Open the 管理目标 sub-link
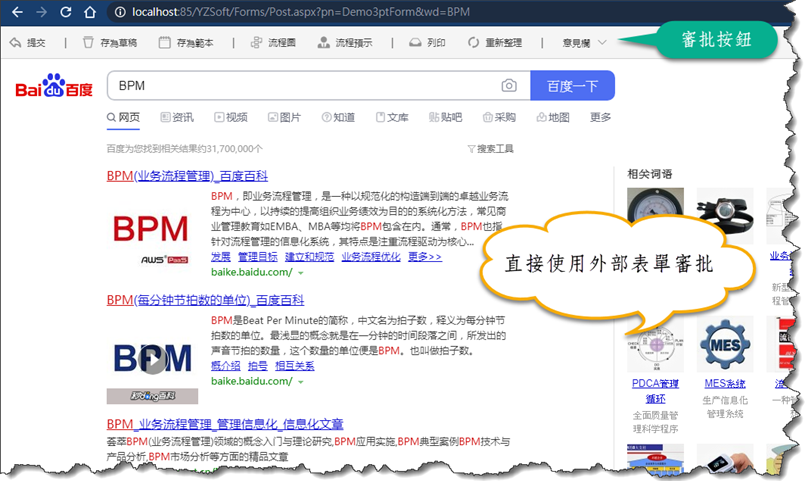 [258, 257]
